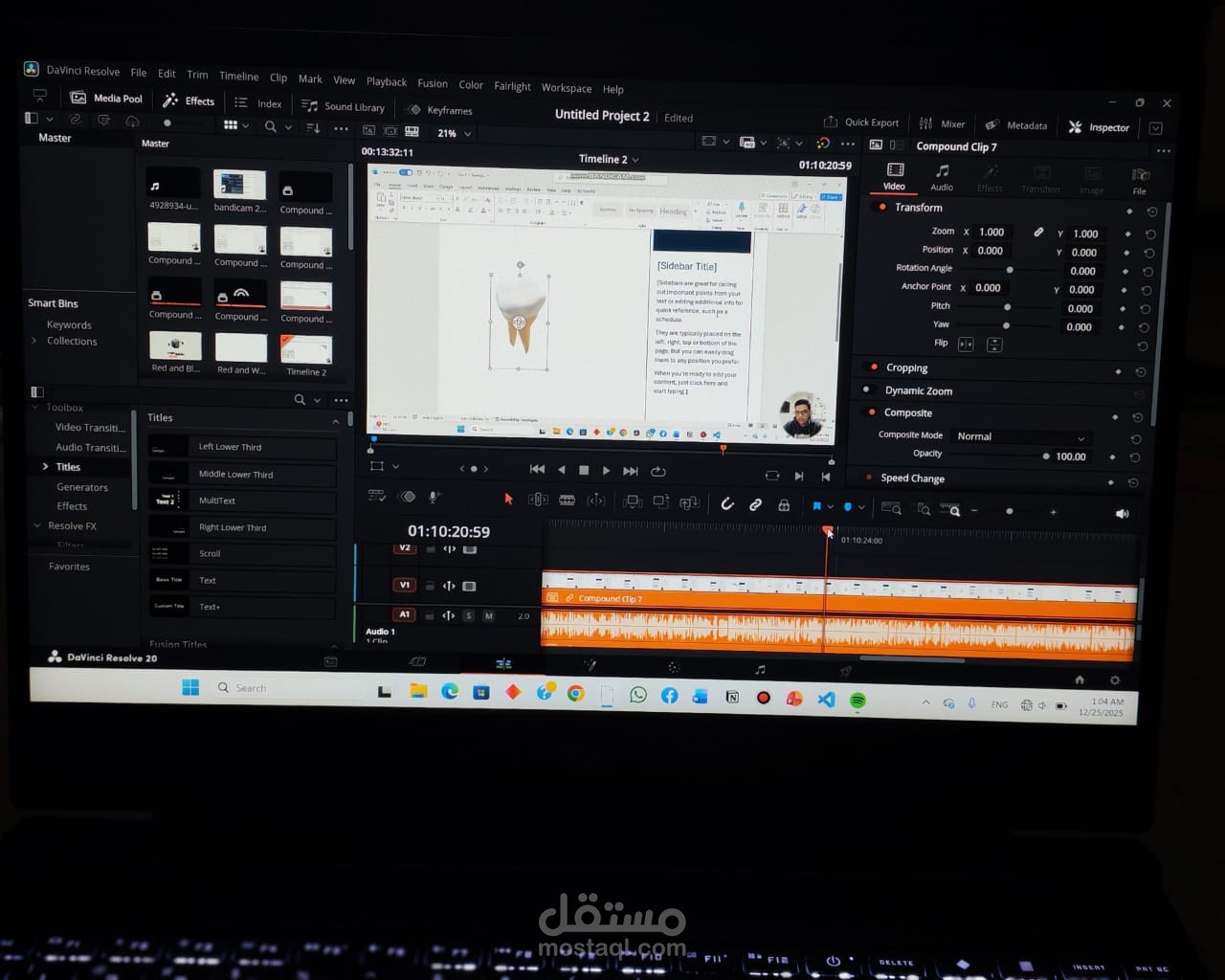Viewport: 1225px width, 980px height.
Task: Toggle the Cropping section enable dot
Action: click(x=874, y=367)
